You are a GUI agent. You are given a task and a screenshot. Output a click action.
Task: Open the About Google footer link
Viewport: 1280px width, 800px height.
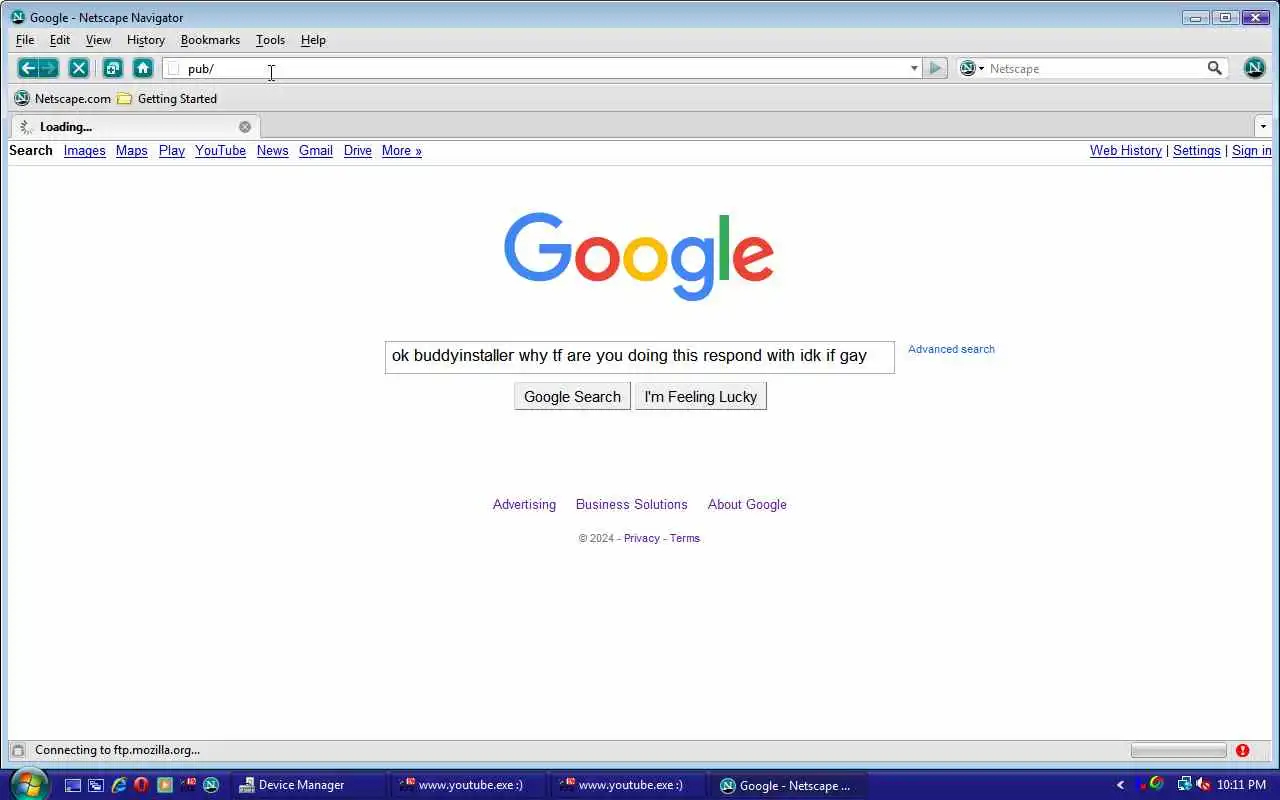pyautogui.click(x=747, y=504)
